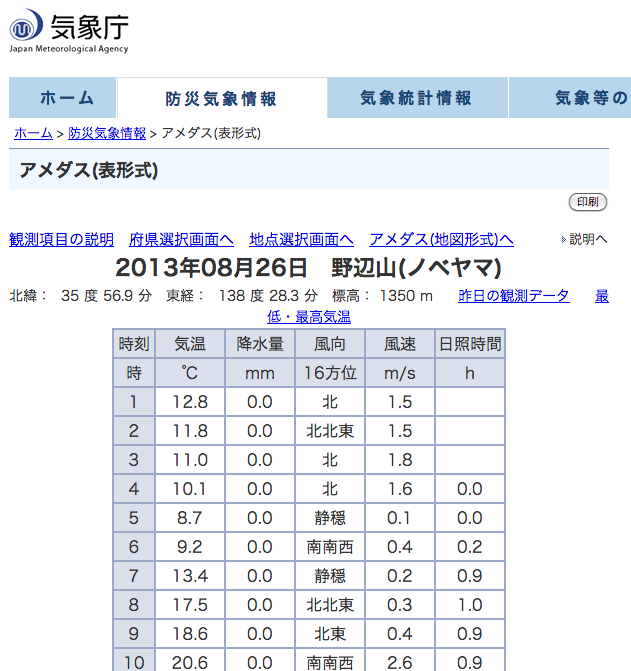The height and width of the screenshot is (671, 631).
Task: Click the 風速 column header
Action: [x=400, y=344]
